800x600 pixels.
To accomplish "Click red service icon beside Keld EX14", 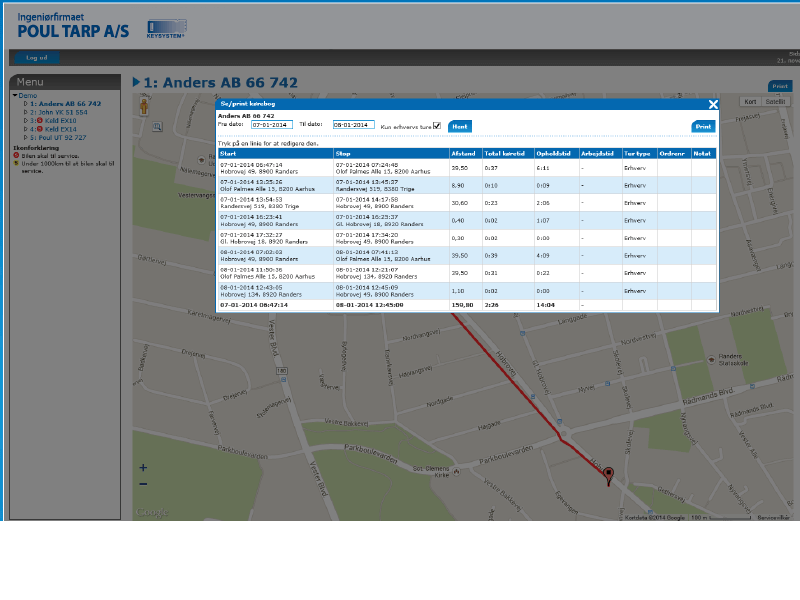I will point(41,129).
